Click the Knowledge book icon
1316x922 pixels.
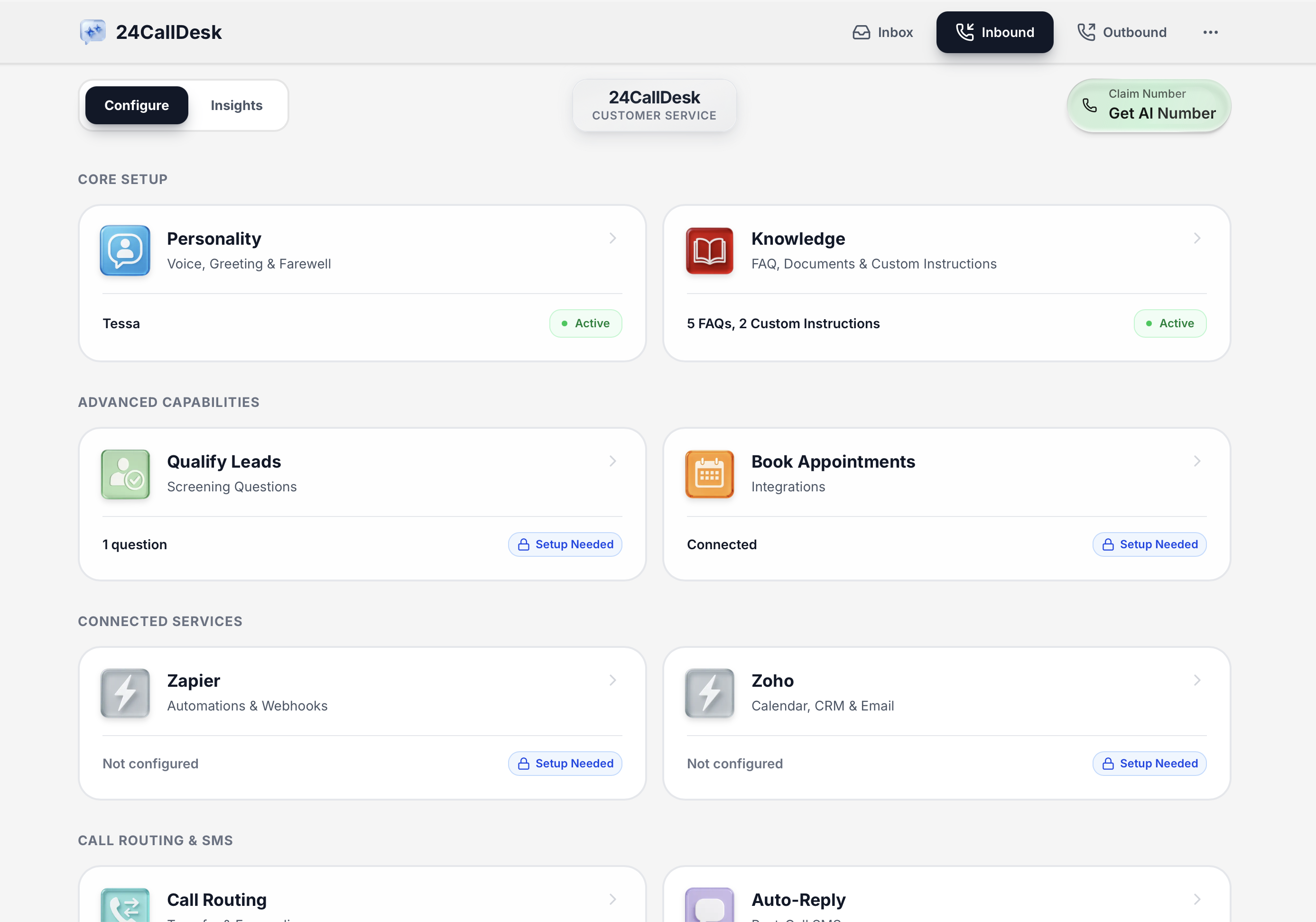[x=709, y=250]
